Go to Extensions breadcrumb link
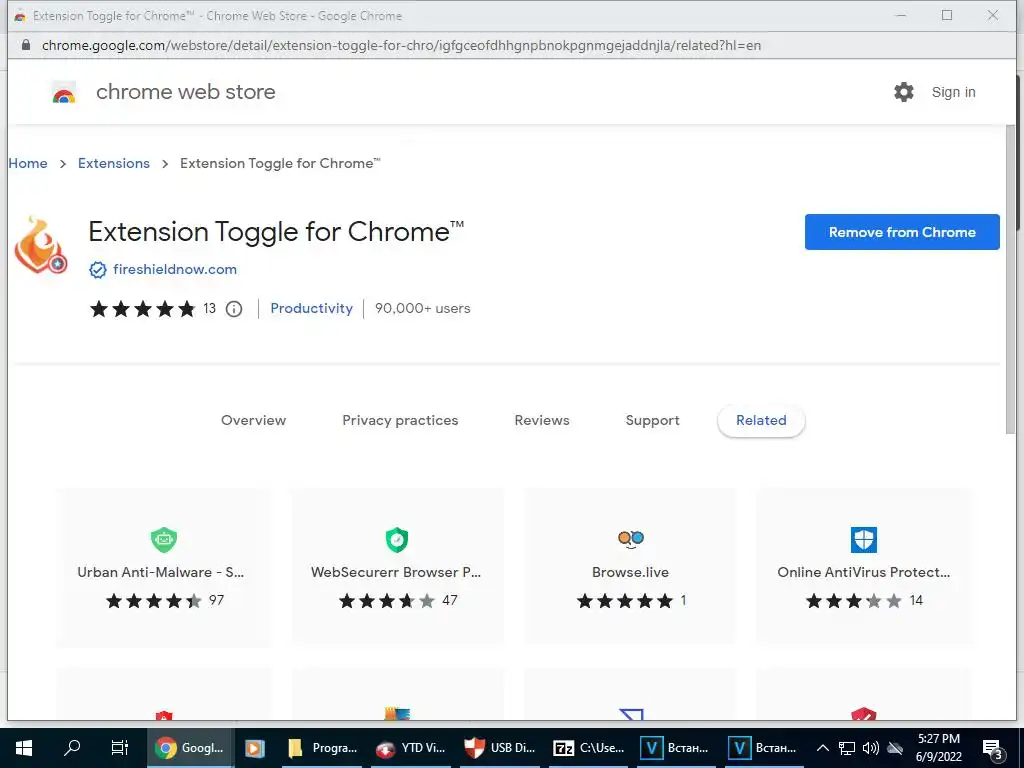Viewport: 1024px width, 768px height. (114, 163)
